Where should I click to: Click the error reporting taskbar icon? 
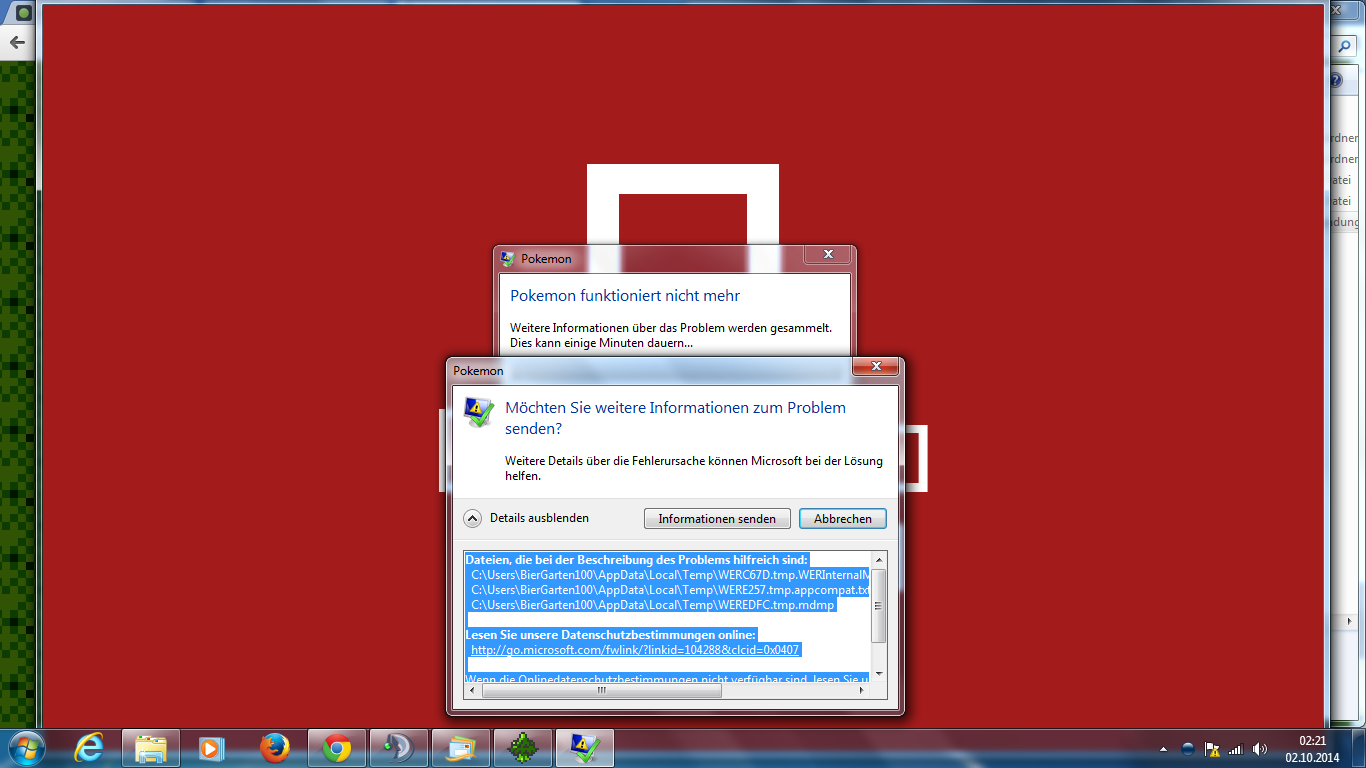click(584, 748)
